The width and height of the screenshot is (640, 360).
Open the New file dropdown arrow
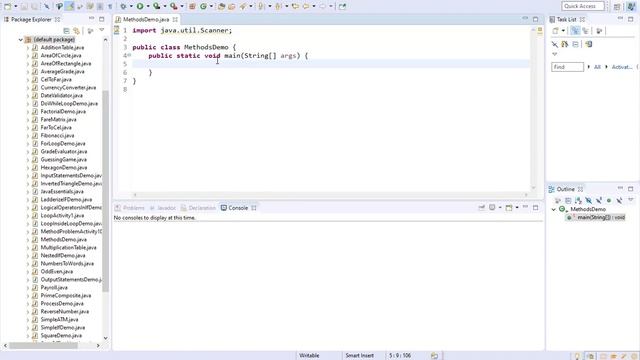pyautogui.click(x=16, y=6)
